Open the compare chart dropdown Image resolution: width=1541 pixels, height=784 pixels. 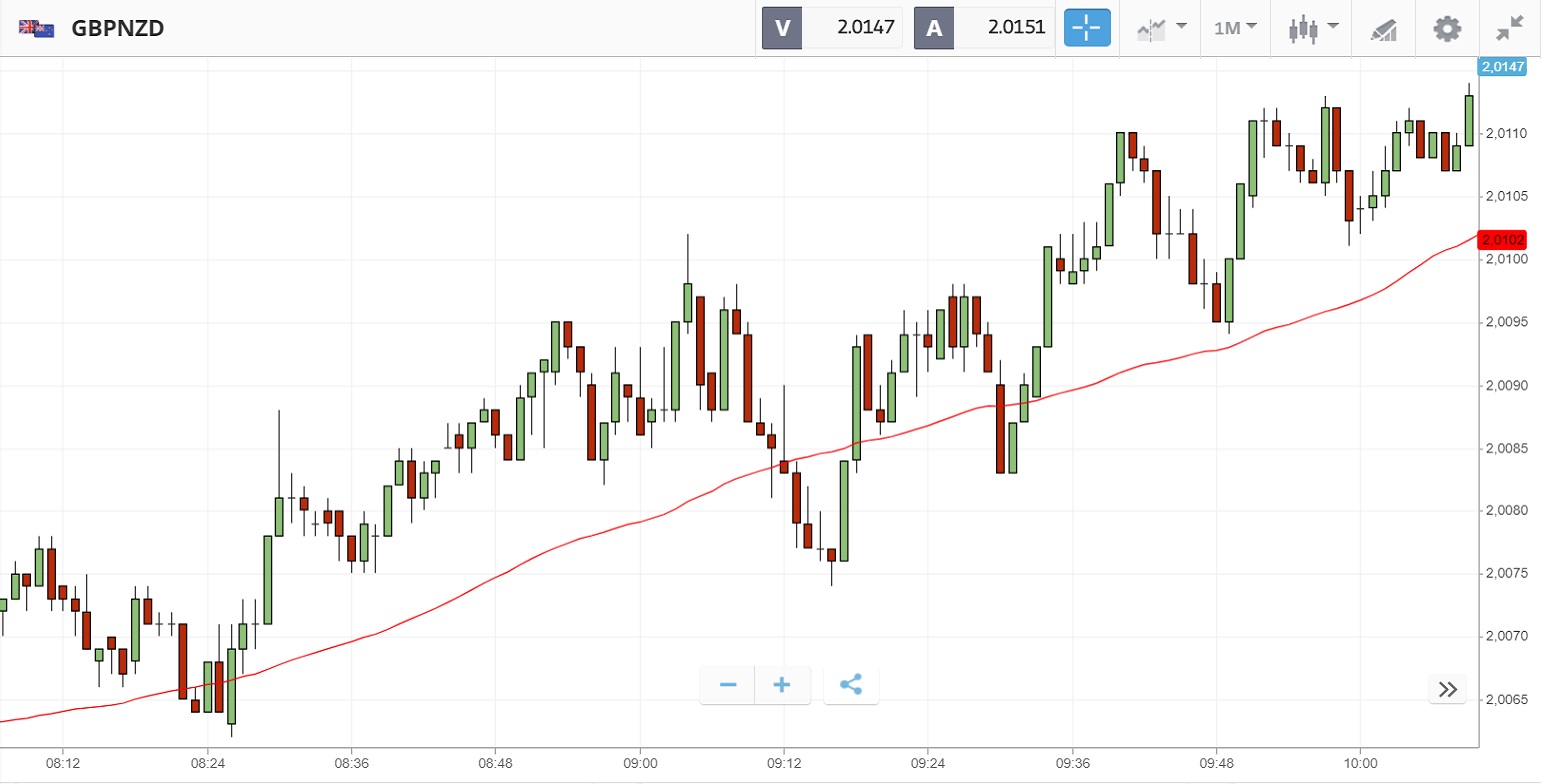tap(1160, 28)
